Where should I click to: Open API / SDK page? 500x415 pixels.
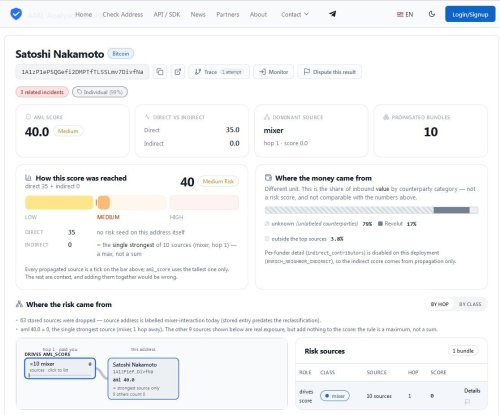pos(167,14)
